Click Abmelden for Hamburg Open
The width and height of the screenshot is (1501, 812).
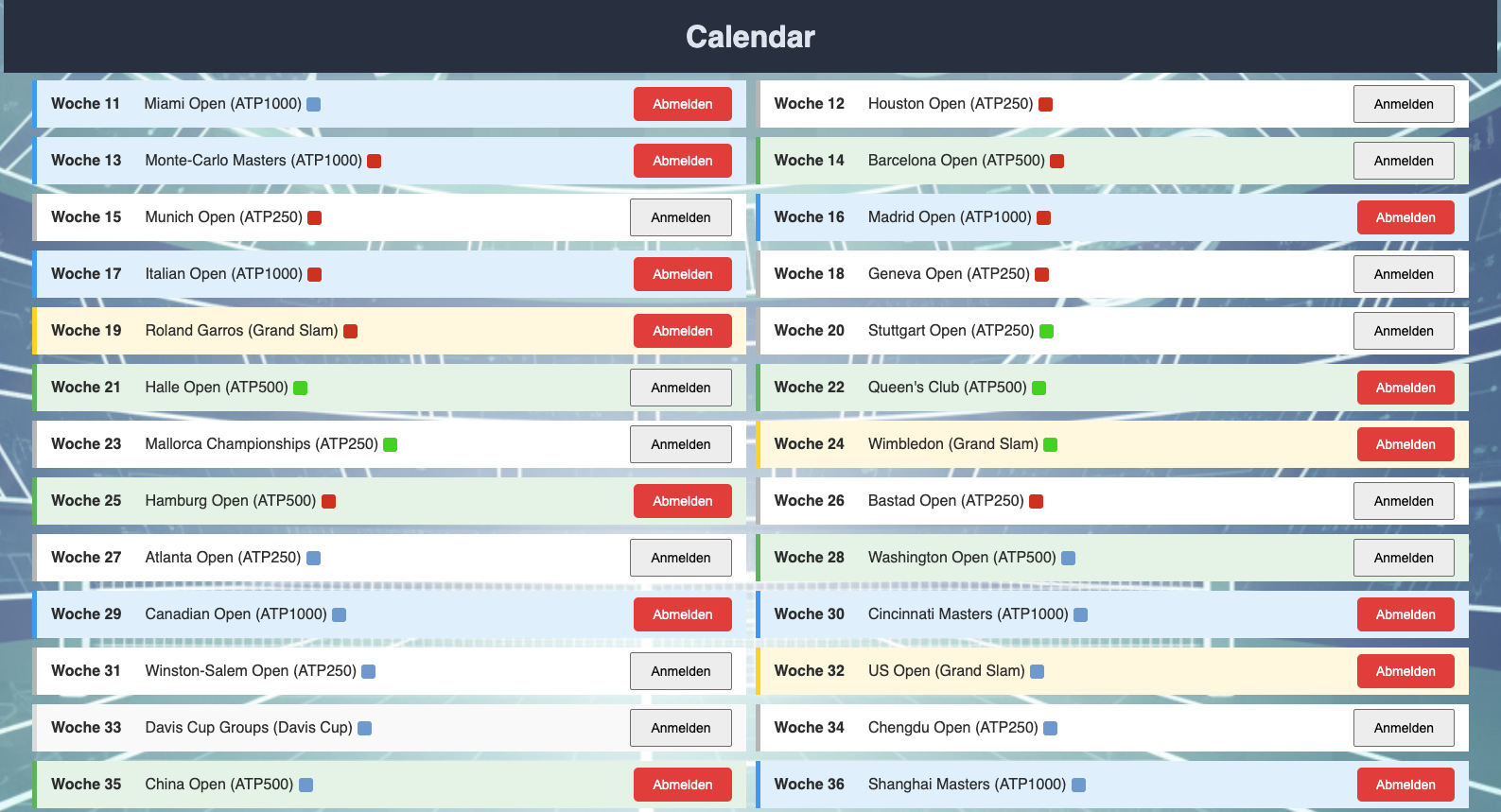pyautogui.click(x=682, y=501)
